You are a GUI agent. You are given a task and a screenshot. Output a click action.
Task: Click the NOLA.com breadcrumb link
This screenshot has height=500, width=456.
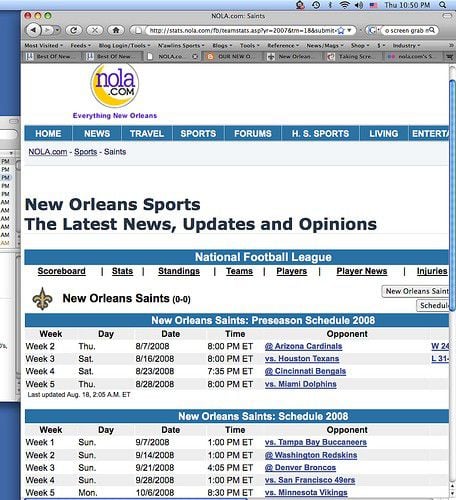point(48,152)
